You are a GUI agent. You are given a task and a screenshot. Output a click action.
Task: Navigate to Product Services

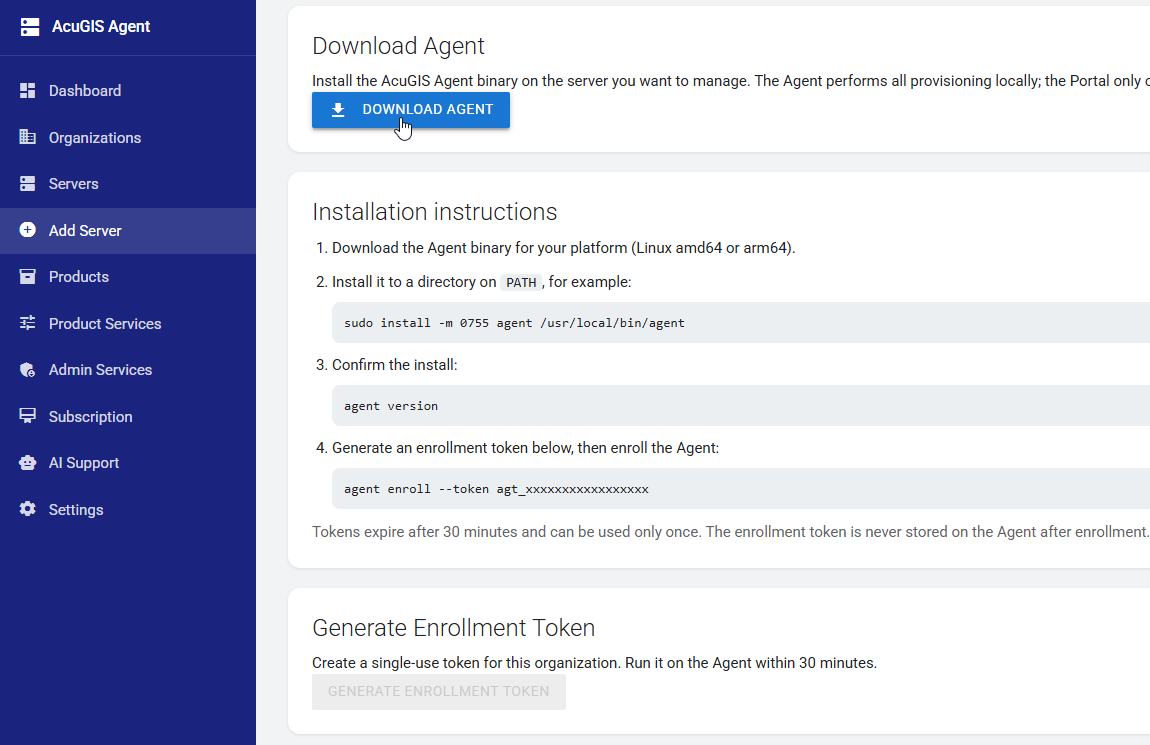click(x=128, y=324)
